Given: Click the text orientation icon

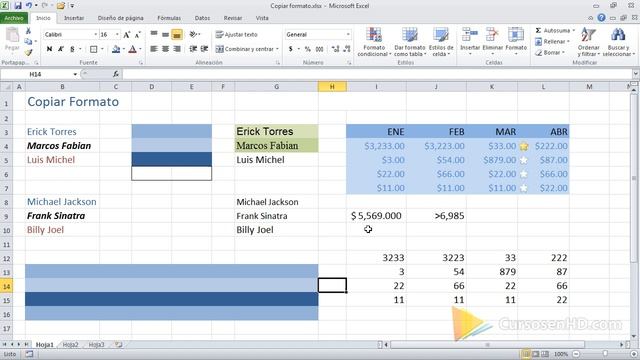Looking at the screenshot, I should pyautogui.click(x=194, y=35).
